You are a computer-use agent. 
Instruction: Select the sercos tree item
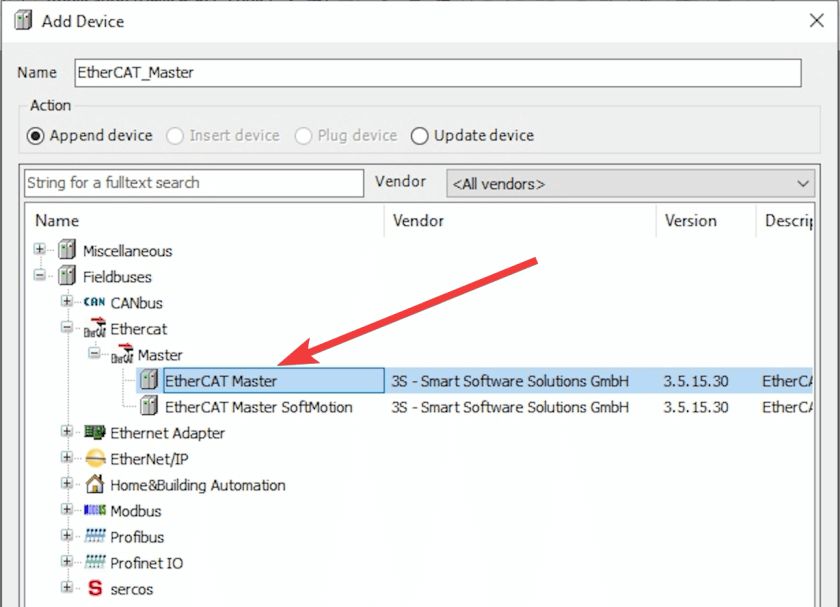[x=132, y=589]
